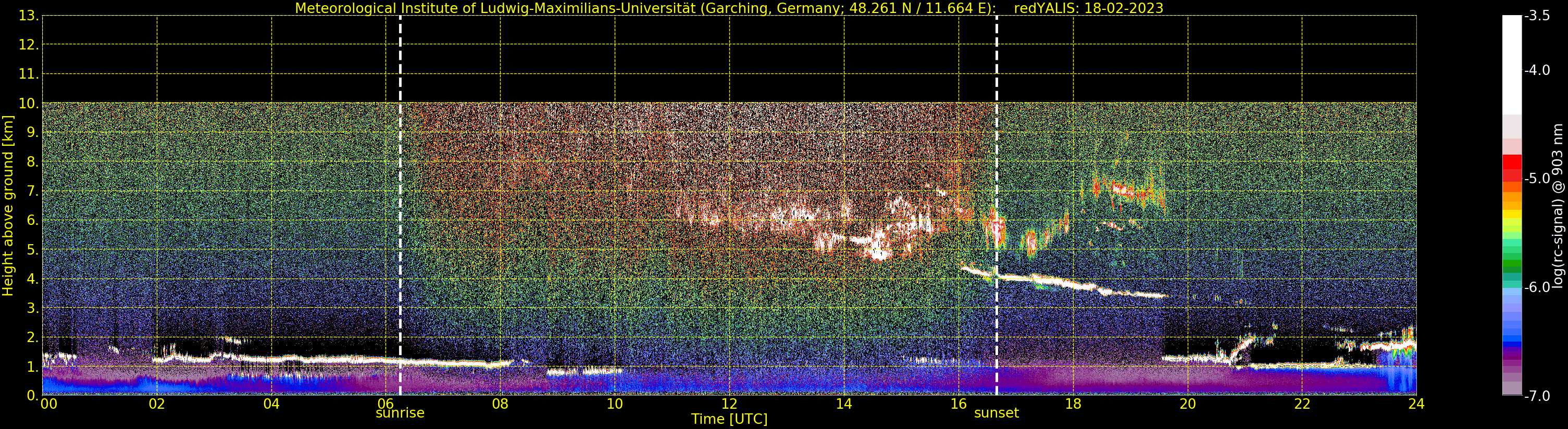Click the dashed white sunset marker line
Image resolution: width=1568 pixels, height=429 pixels.
click(997, 206)
